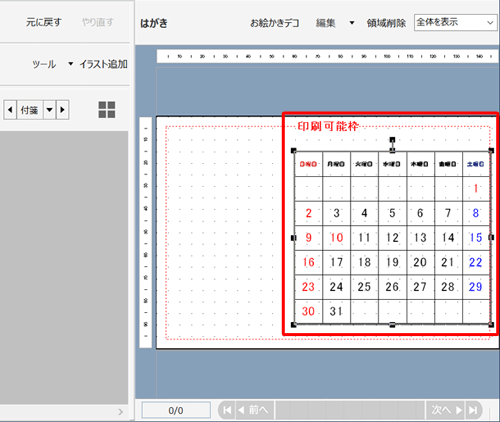Screen dimensions: 500x422
Task: Jump to first page icon
Action: (227, 410)
